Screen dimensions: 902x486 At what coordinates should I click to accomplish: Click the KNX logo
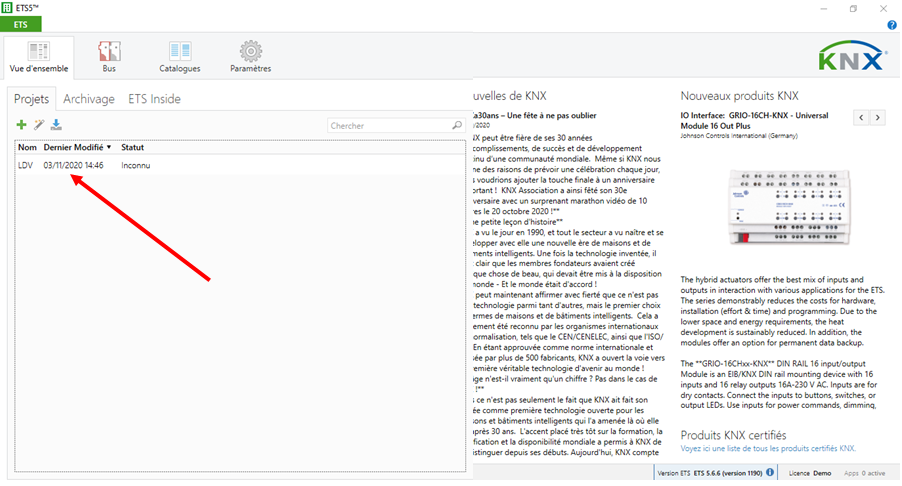click(x=852, y=56)
